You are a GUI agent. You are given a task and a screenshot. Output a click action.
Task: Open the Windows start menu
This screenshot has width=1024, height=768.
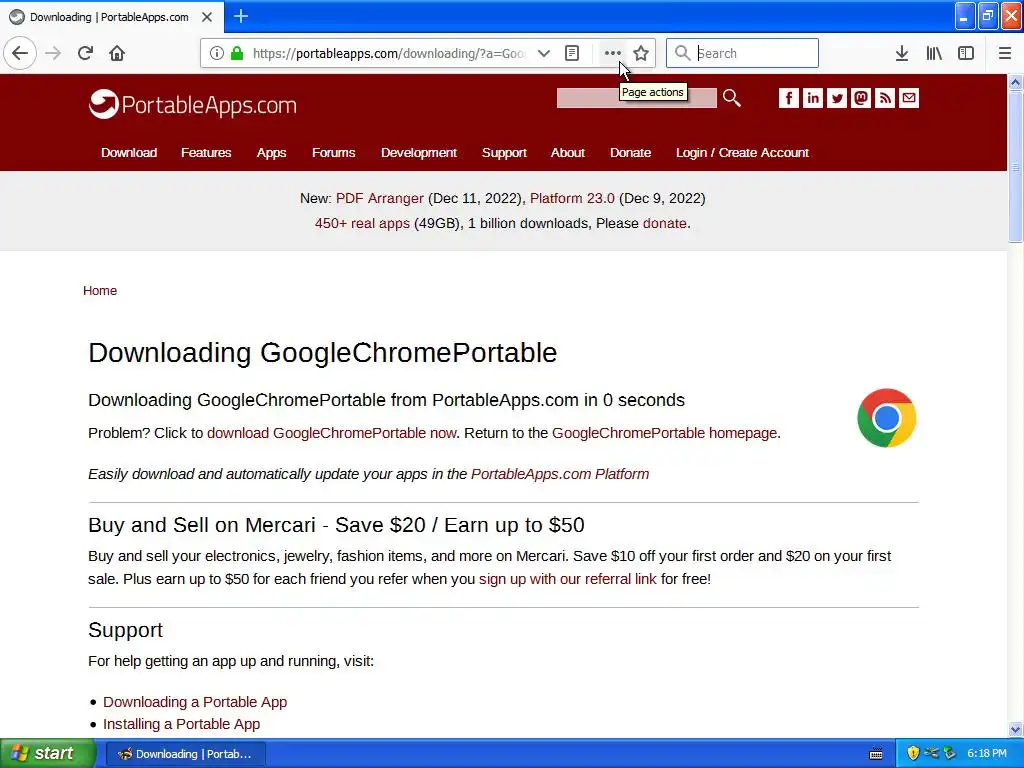click(47, 754)
